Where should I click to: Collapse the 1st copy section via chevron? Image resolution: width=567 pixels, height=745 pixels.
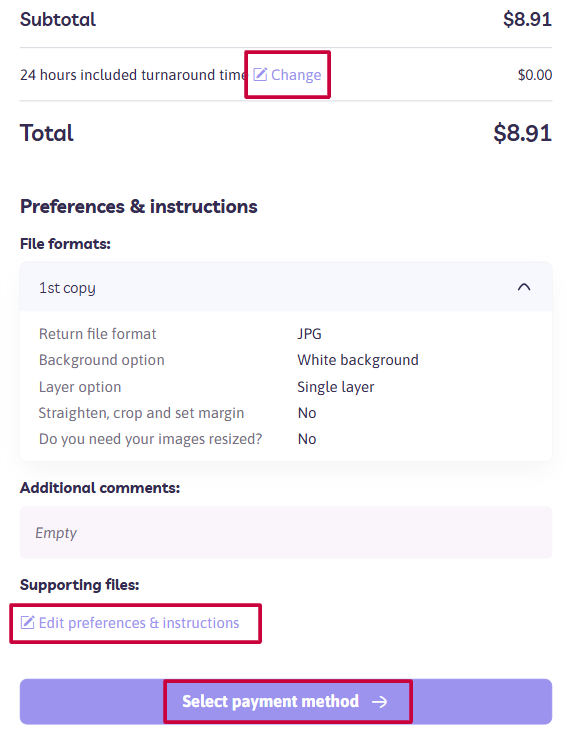coord(524,287)
